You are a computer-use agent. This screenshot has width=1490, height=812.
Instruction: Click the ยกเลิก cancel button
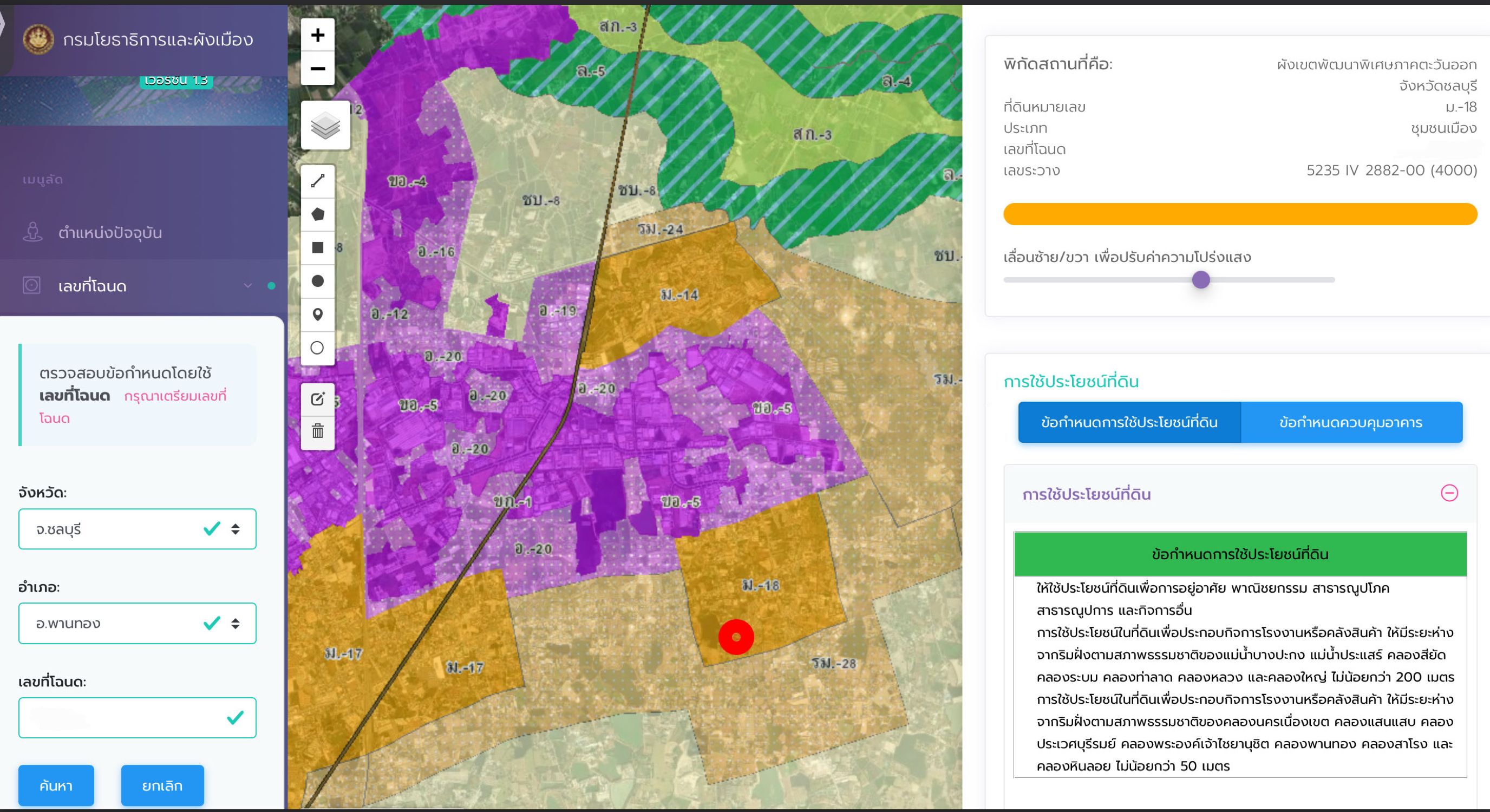(162, 785)
